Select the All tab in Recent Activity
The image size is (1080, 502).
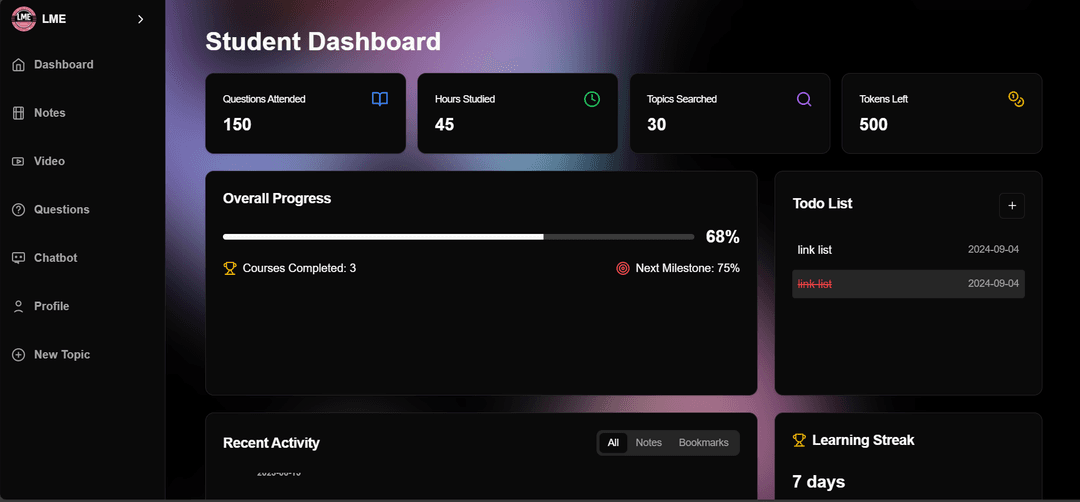613,442
